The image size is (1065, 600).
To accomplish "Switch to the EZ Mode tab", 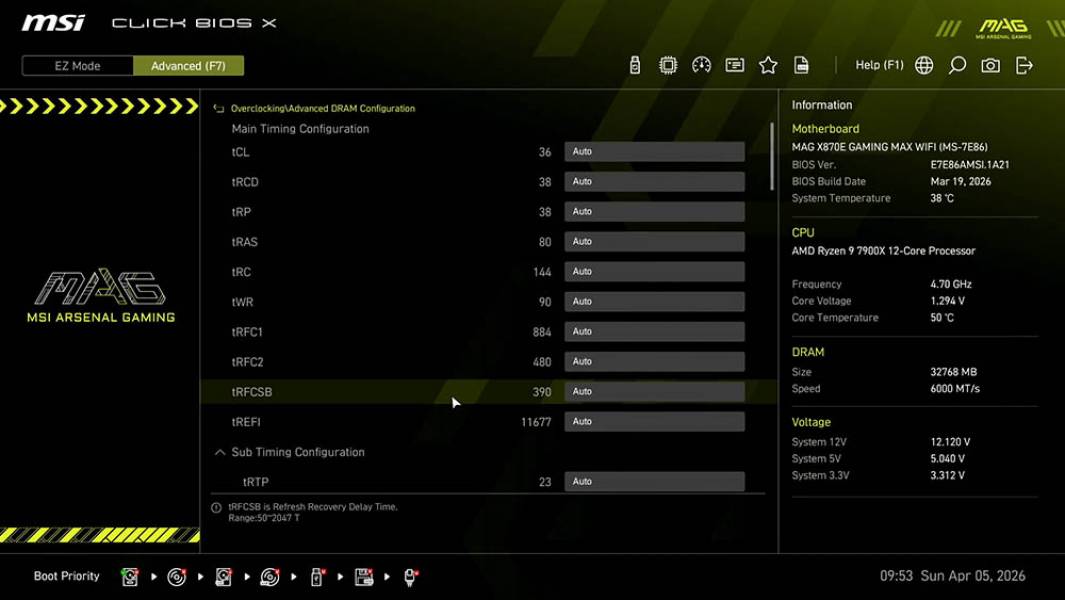I will pyautogui.click(x=76, y=65).
